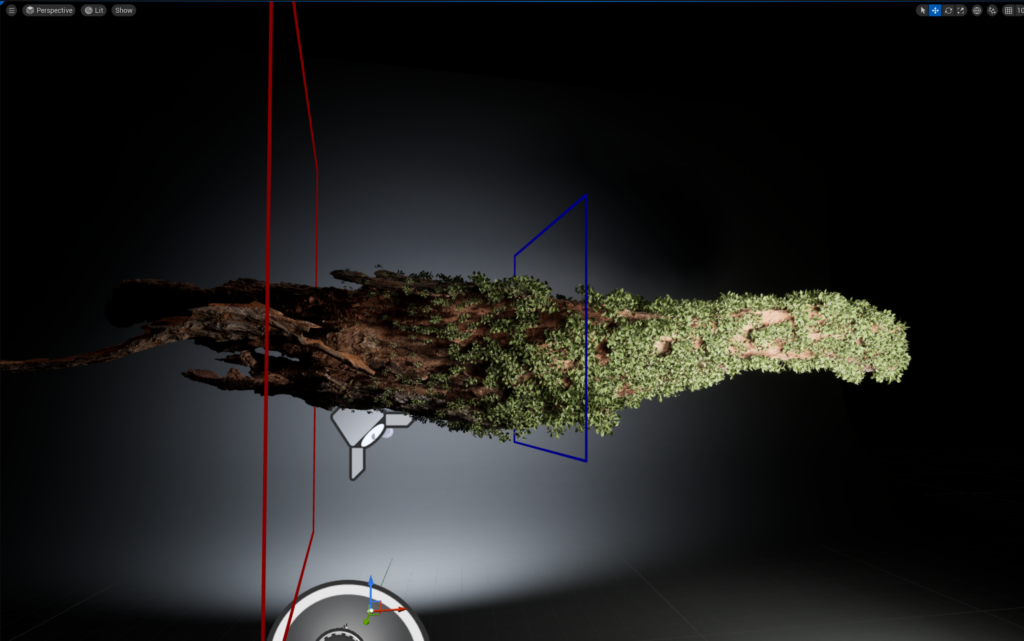The image size is (1024, 641).
Task: Activate the Select objects arrow tool
Action: tap(922, 10)
